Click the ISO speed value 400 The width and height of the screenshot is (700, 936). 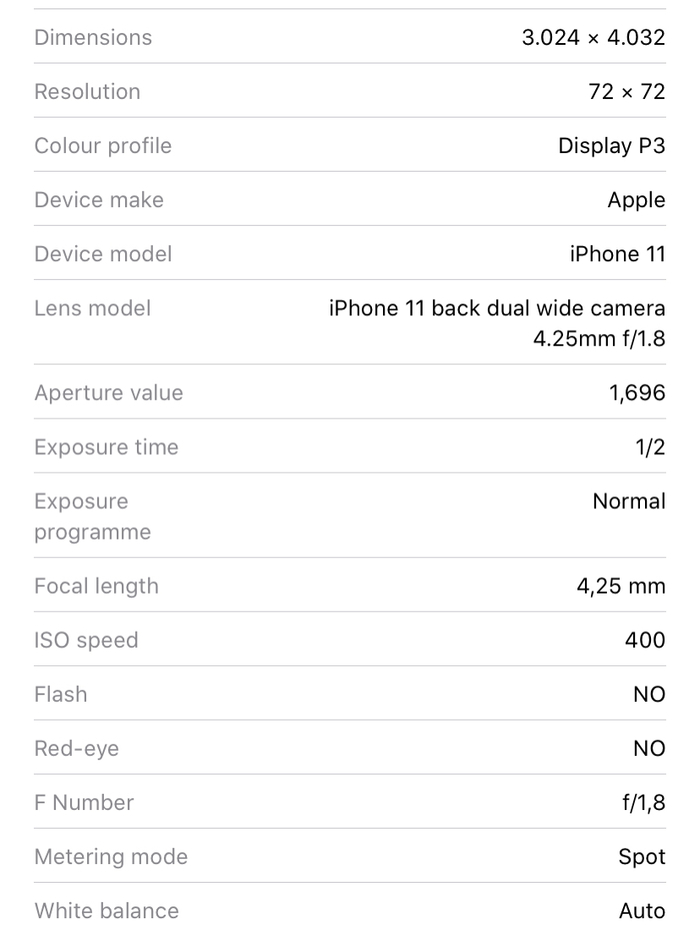(x=645, y=640)
